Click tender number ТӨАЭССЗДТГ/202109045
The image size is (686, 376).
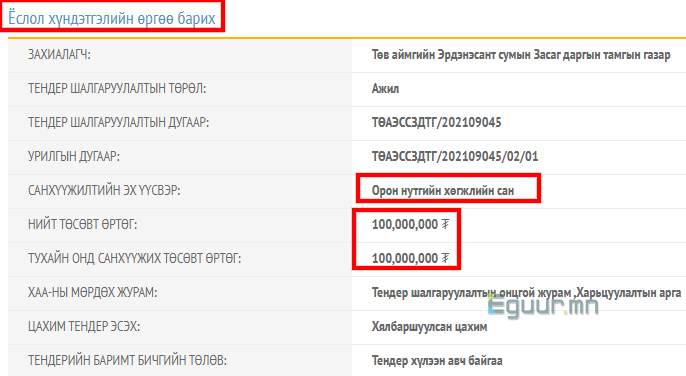point(436,123)
